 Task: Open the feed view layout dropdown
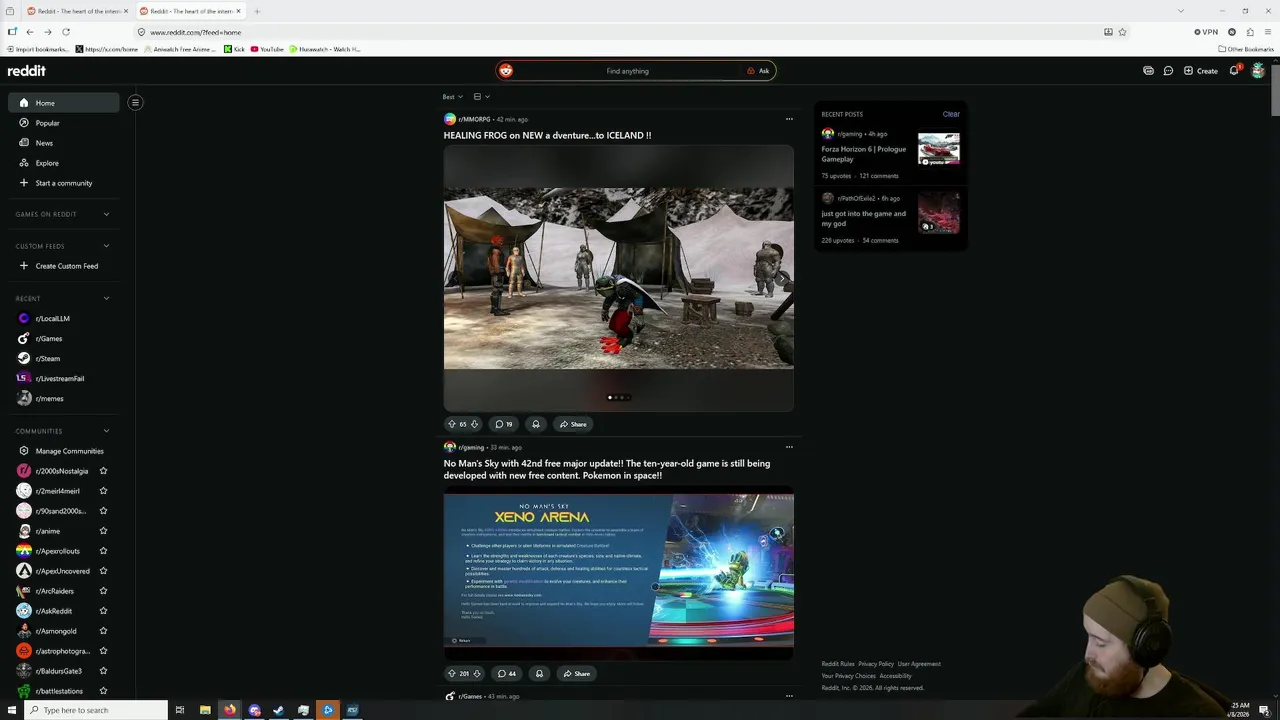pyautogui.click(x=481, y=97)
